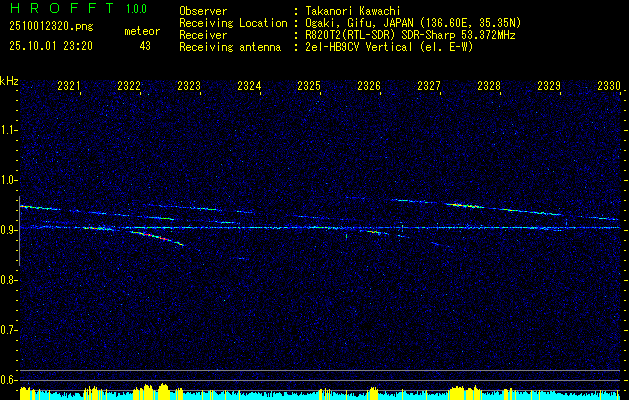The height and width of the screenshot is (400, 629).
Task: Click the 2326 time marker
Action: pos(369,85)
